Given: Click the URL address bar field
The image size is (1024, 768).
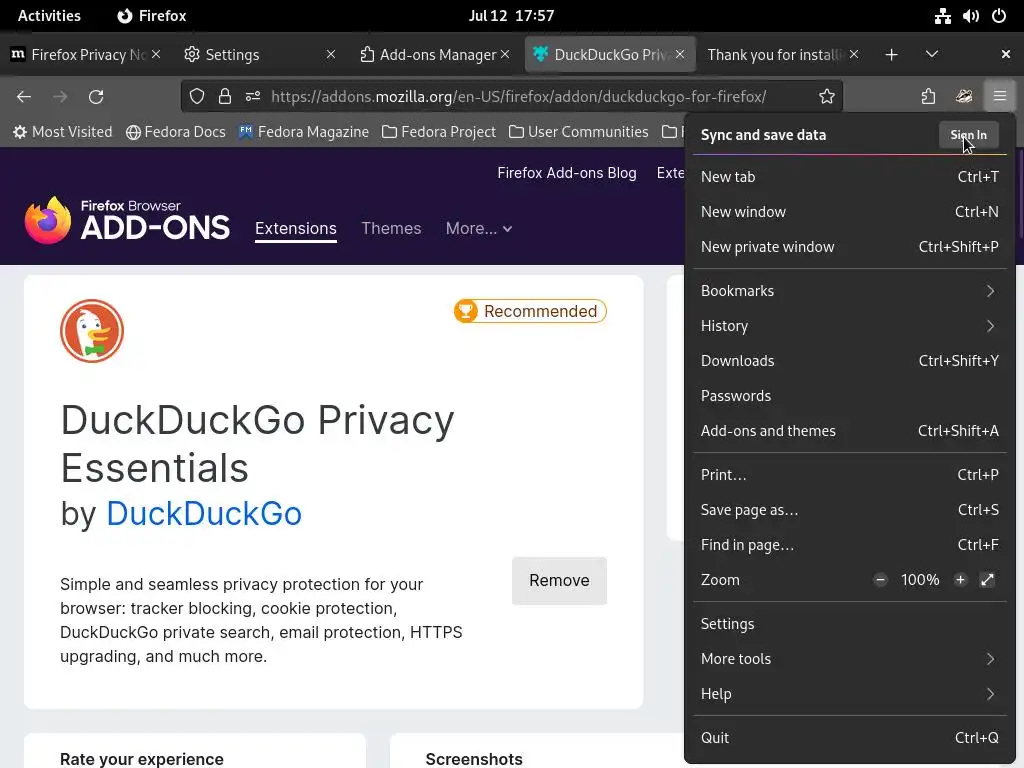Looking at the screenshot, I should tap(518, 97).
